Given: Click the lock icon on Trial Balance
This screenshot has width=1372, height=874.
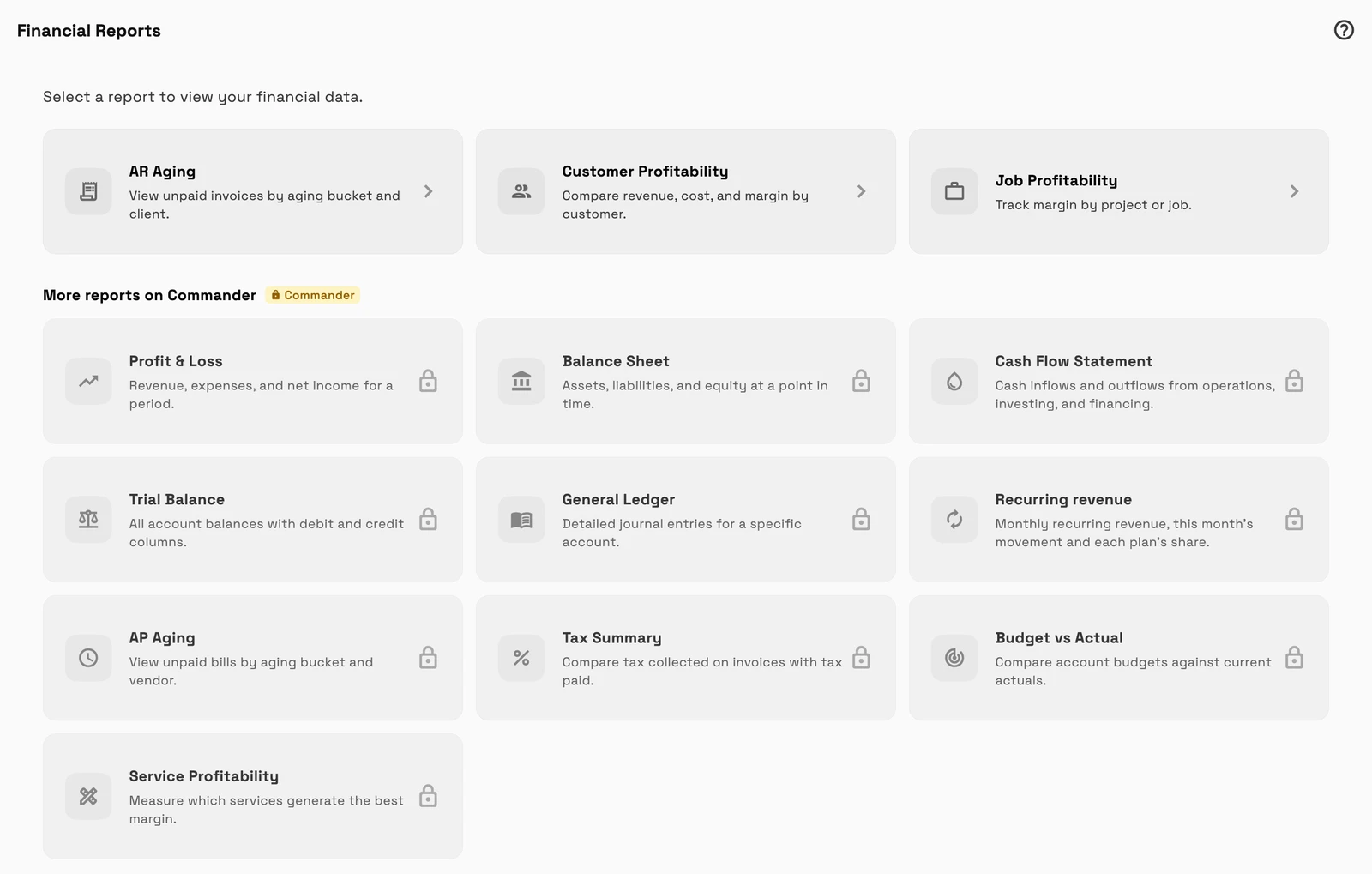Looking at the screenshot, I should point(428,519).
